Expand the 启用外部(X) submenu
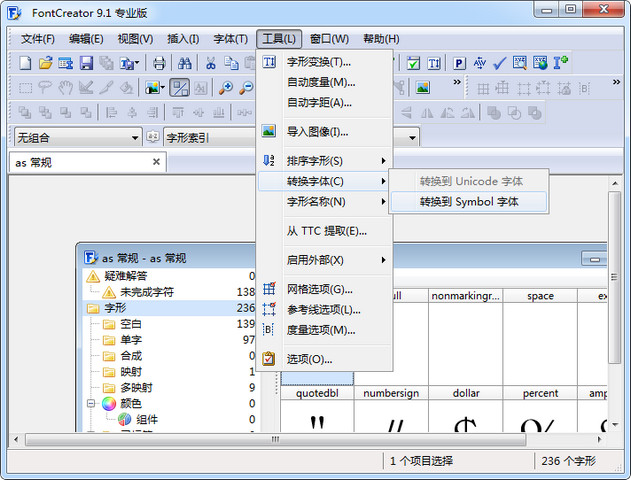 [x=325, y=260]
